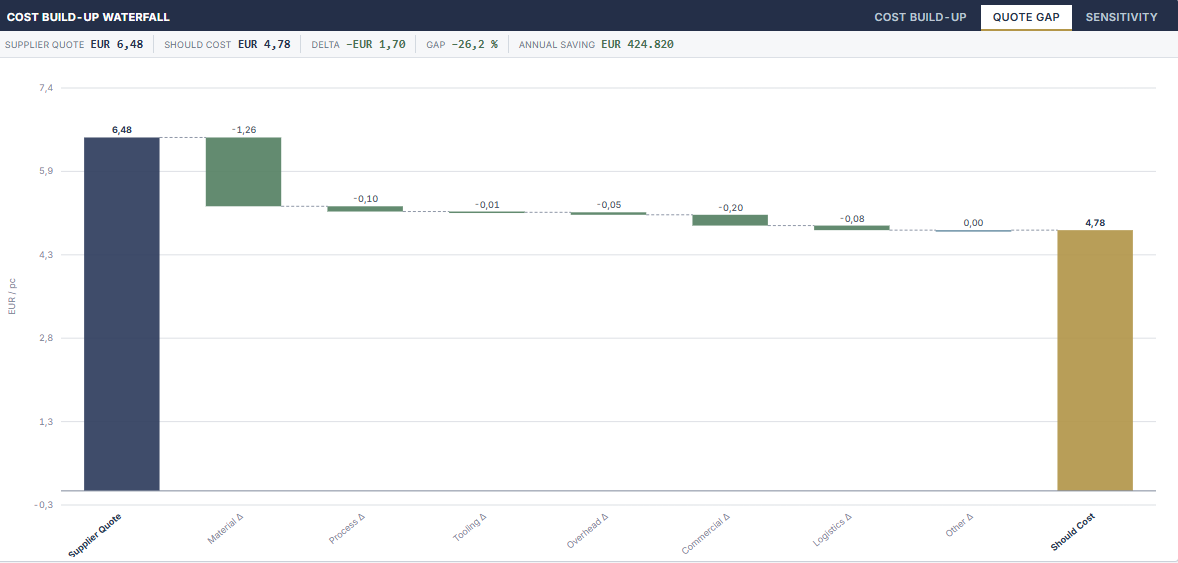Screen dimensions: 1178x563
Task: Click the Cost Build-Up Waterfall title
Action: point(88,17)
